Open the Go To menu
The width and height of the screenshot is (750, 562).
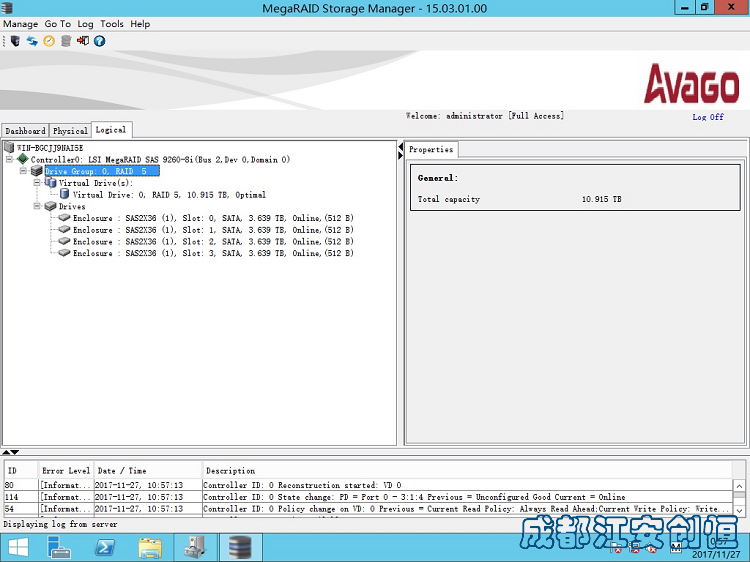pyautogui.click(x=57, y=24)
